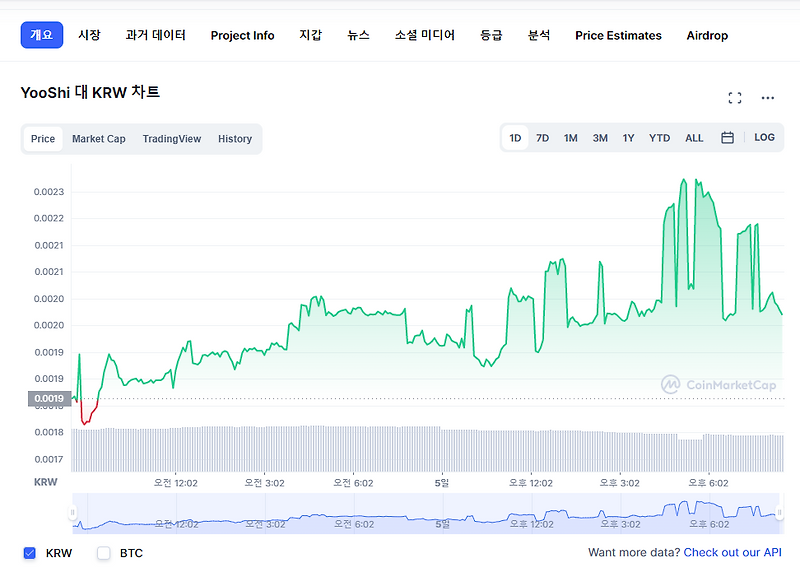
Task: Follow the Check out our API link
Action: pos(732,552)
